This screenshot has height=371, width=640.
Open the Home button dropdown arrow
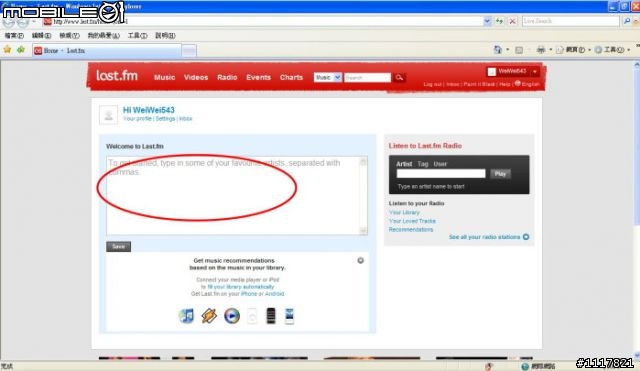pyautogui.click(x=508, y=50)
